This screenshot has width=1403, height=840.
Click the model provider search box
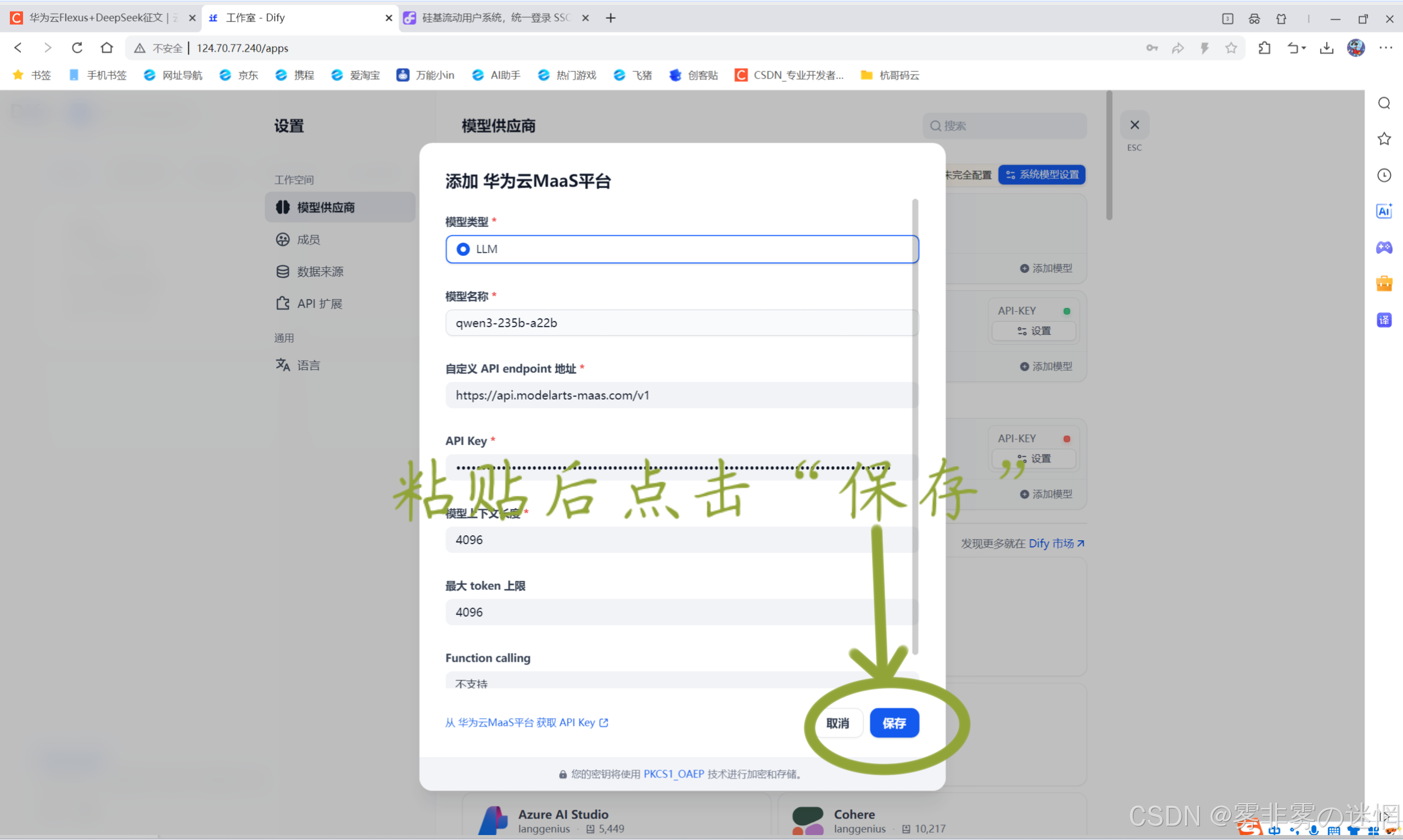(x=1004, y=126)
